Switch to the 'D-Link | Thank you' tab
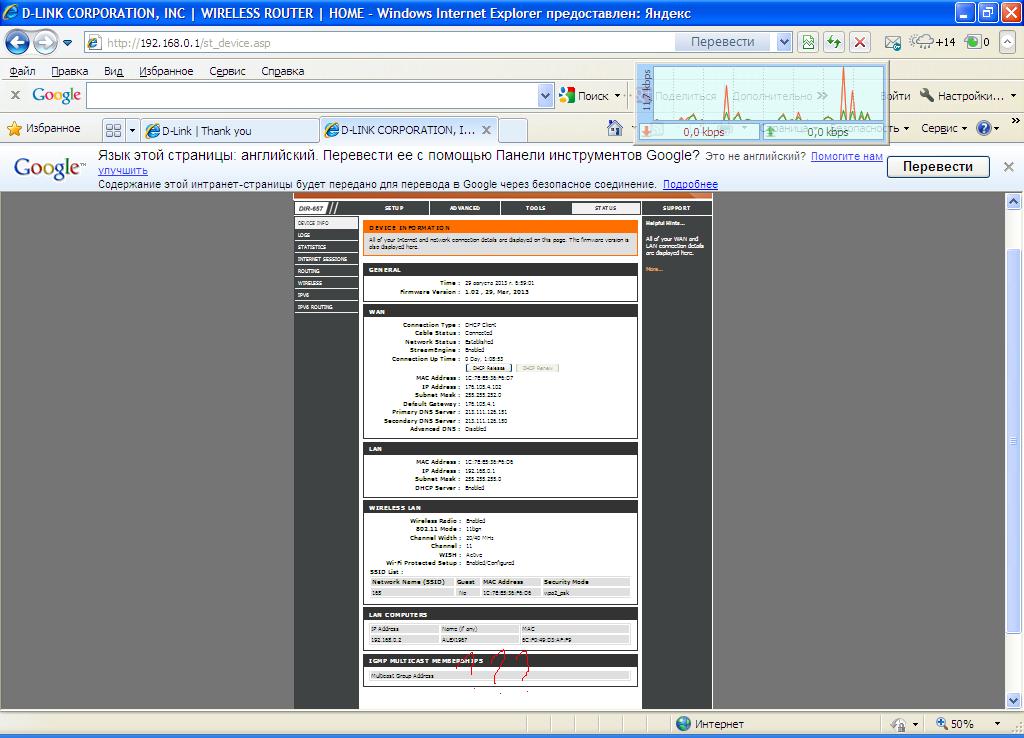The height and width of the screenshot is (738, 1024). (230, 130)
